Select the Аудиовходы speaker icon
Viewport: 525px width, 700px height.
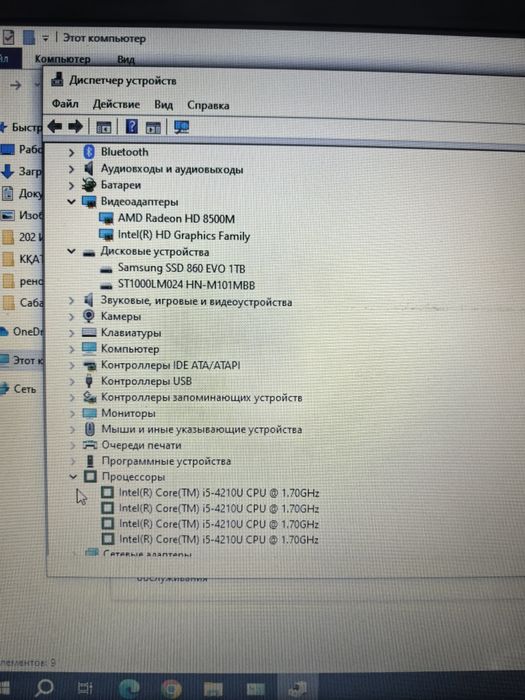coord(89,169)
